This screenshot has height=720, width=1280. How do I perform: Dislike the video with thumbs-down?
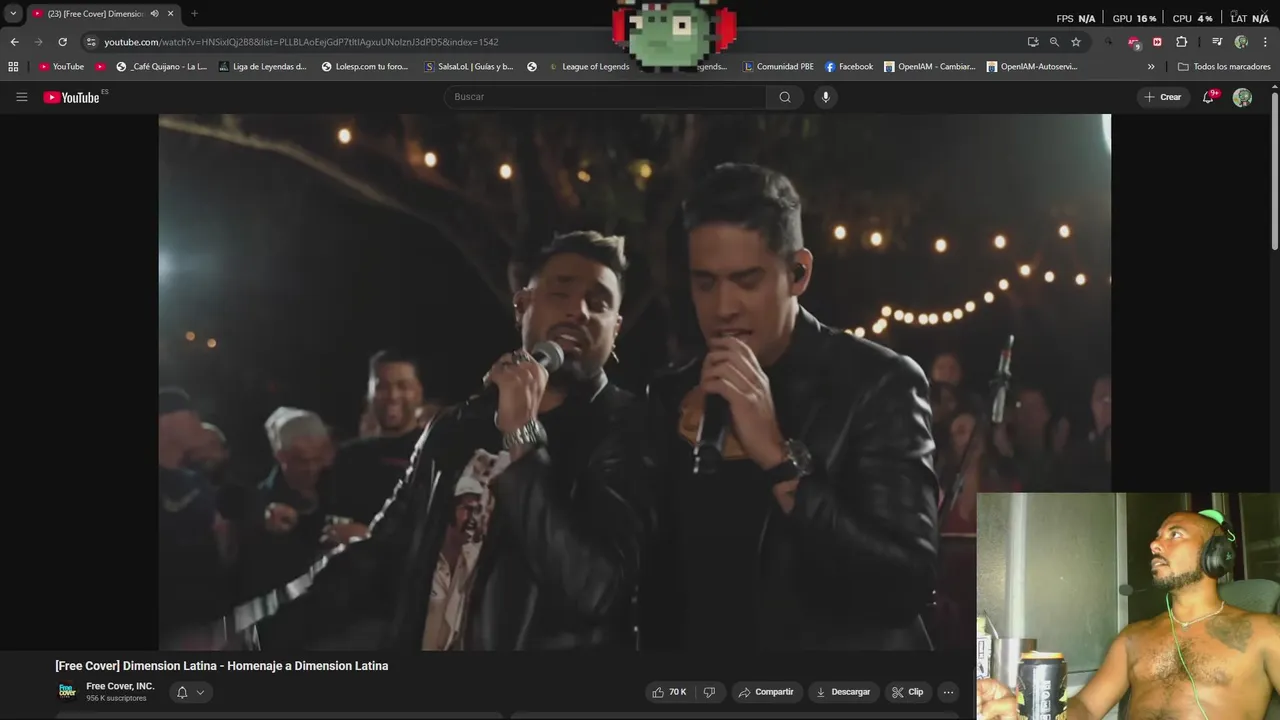710,692
